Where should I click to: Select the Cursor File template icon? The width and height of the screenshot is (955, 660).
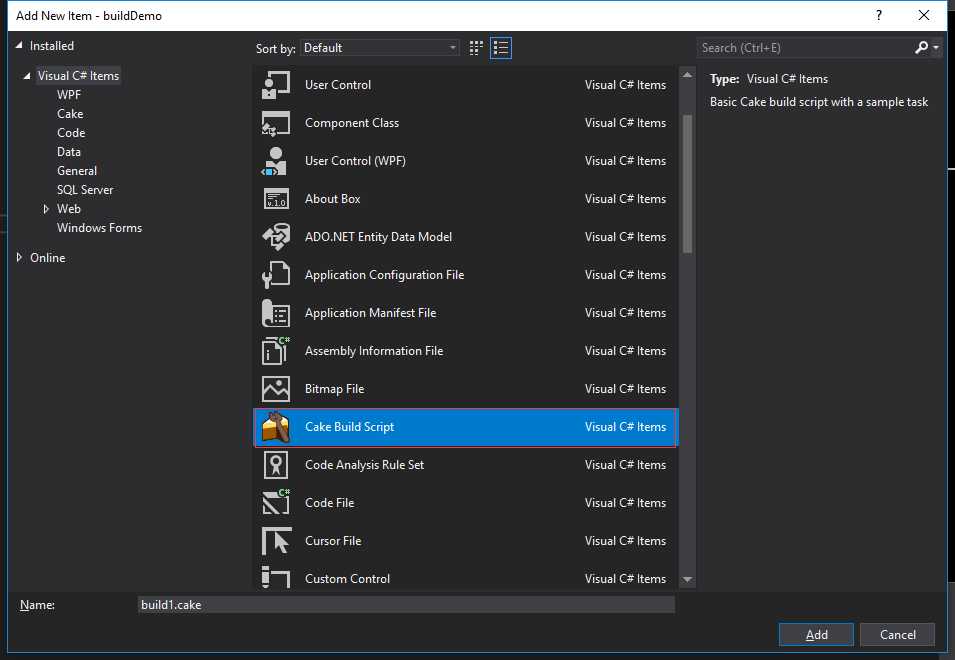pos(277,541)
